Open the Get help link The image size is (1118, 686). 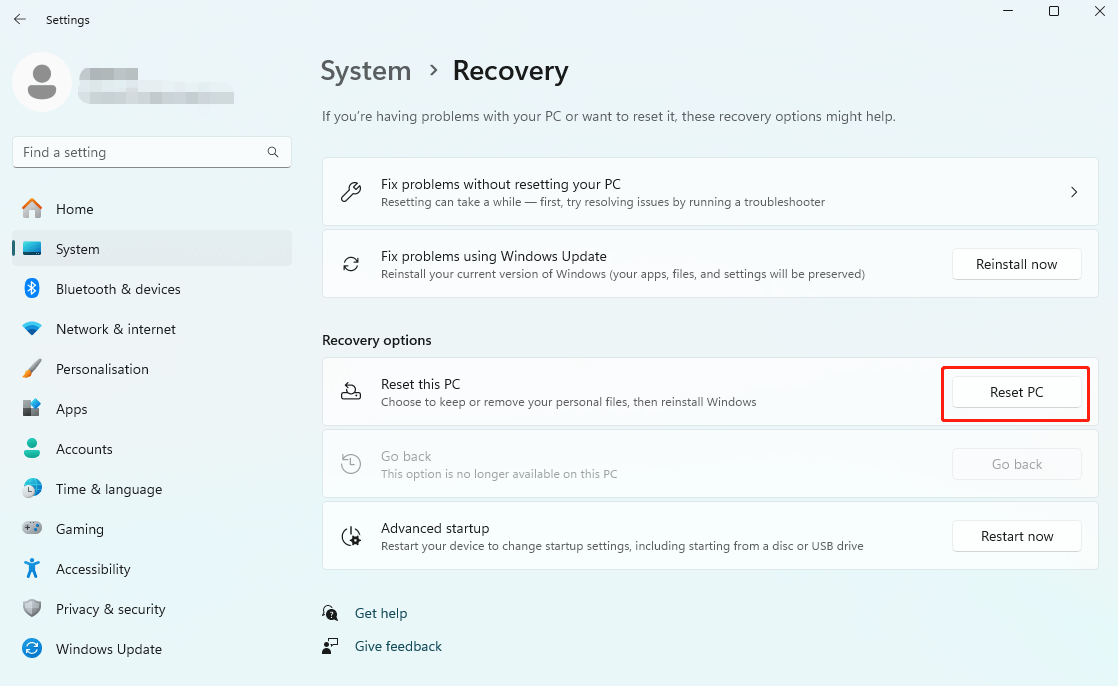381,613
